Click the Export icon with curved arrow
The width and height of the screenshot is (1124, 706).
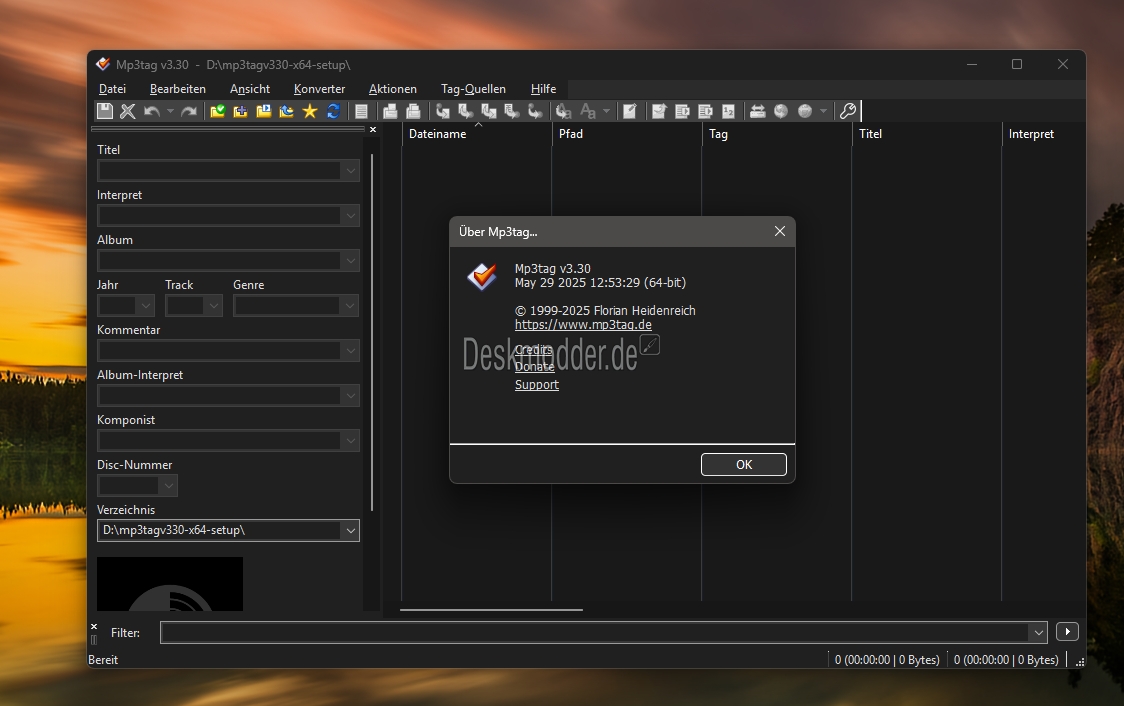pyautogui.click(x=659, y=111)
